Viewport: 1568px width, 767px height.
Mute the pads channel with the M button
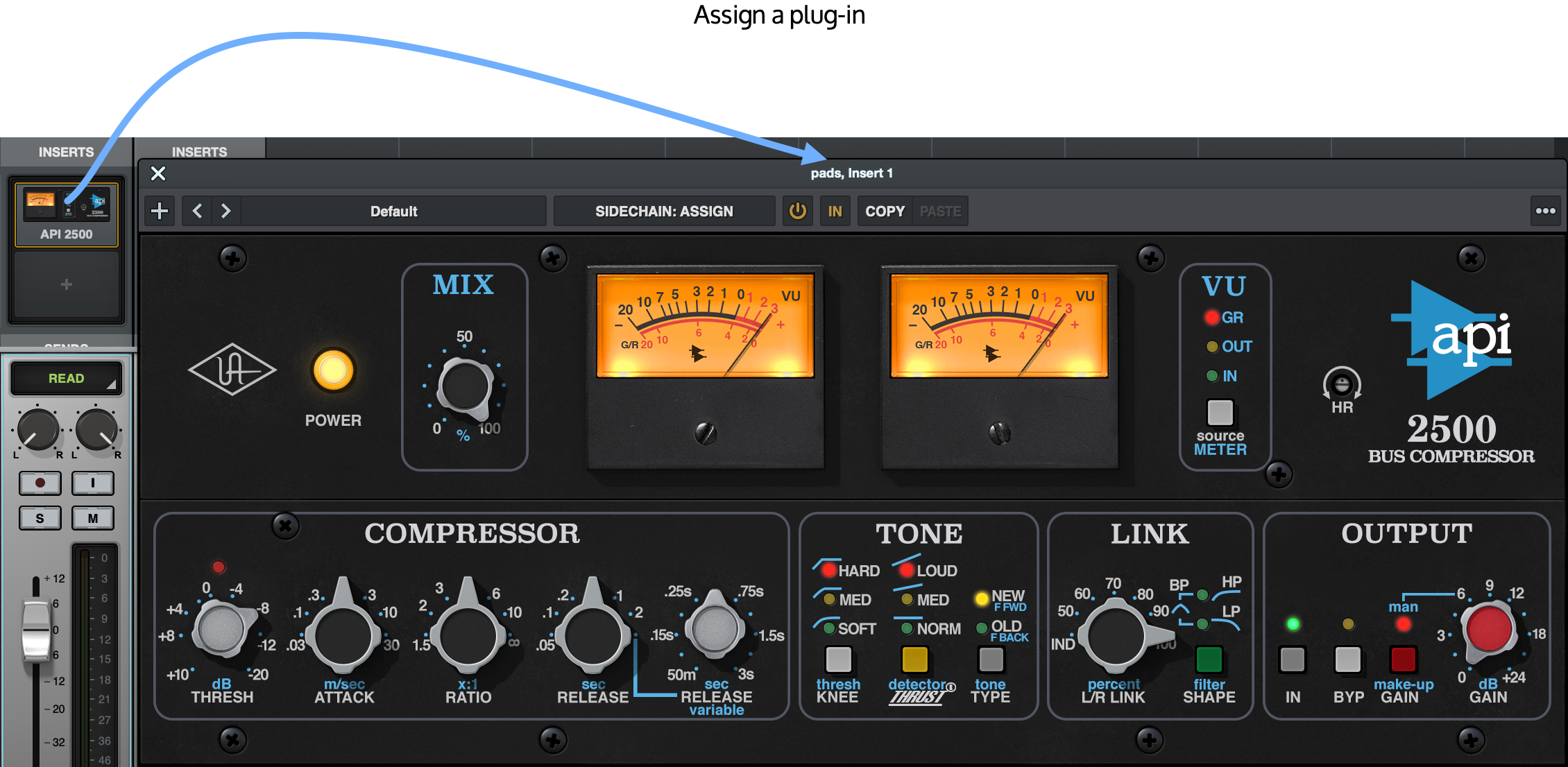[x=92, y=517]
